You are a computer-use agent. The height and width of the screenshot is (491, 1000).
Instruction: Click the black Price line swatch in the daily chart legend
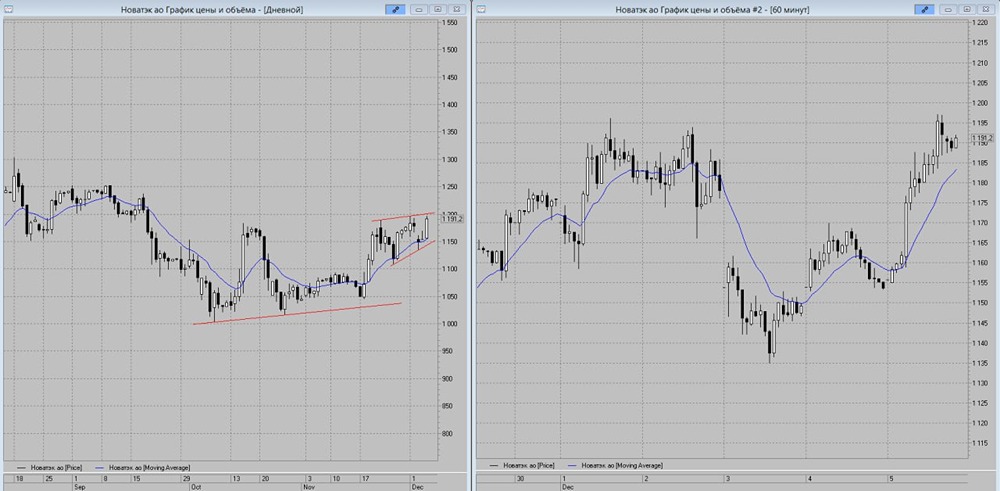pos(22,468)
